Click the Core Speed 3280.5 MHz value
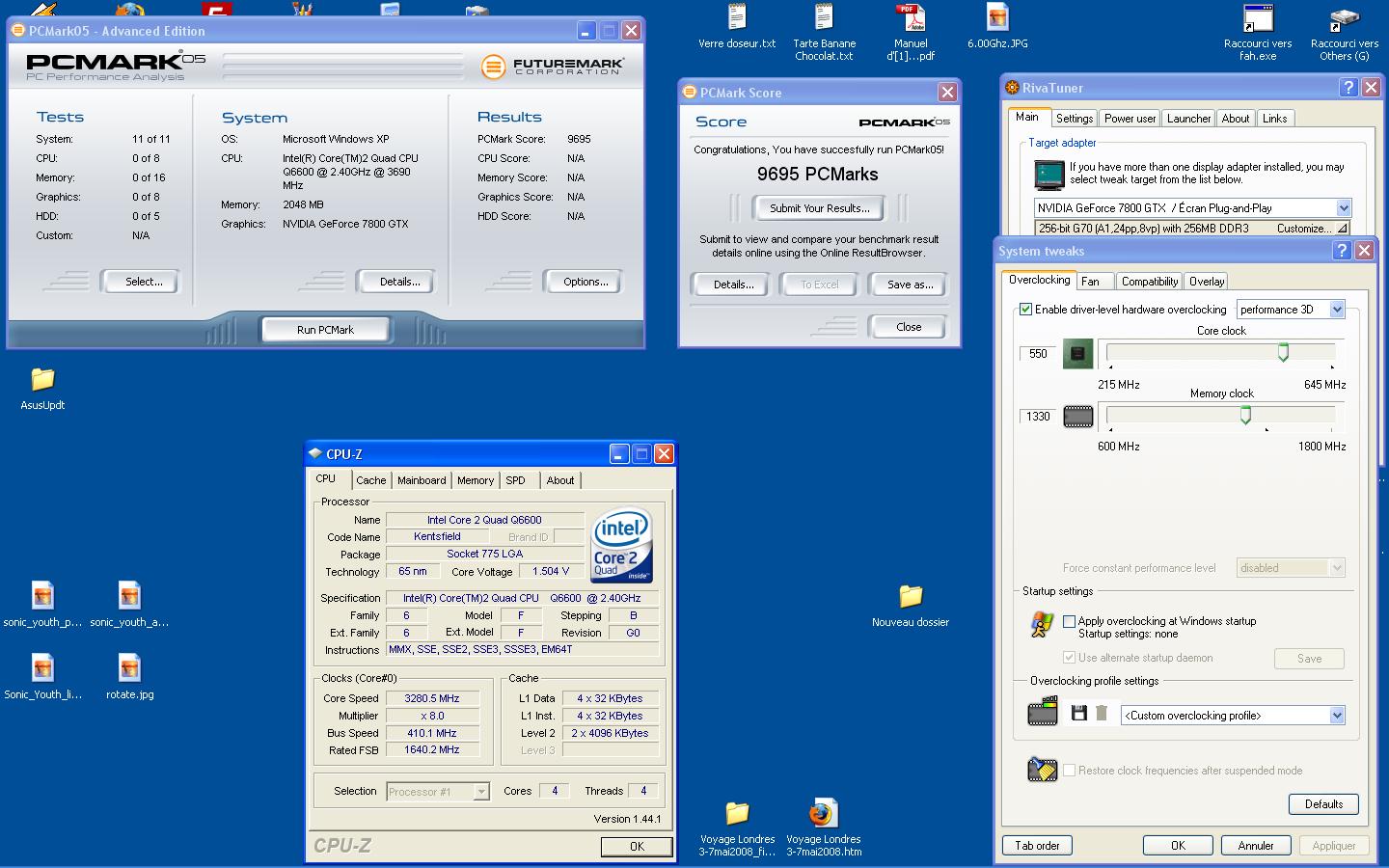This screenshot has height=868, width=1389. click(x=432, y=698)
